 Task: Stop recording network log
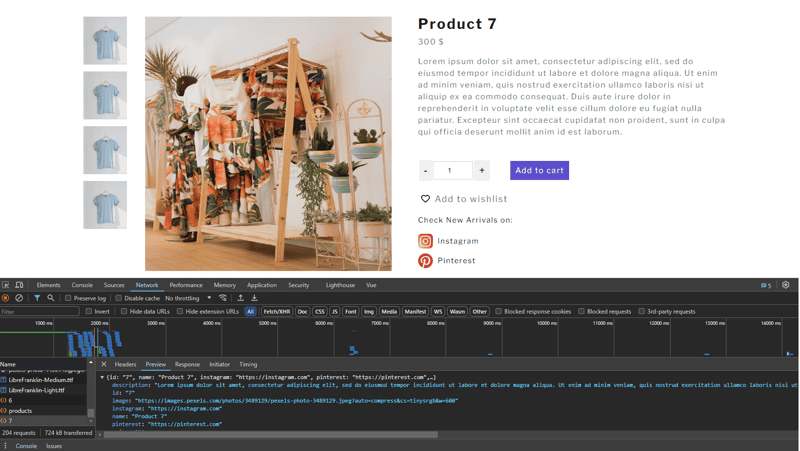point(6,298)
